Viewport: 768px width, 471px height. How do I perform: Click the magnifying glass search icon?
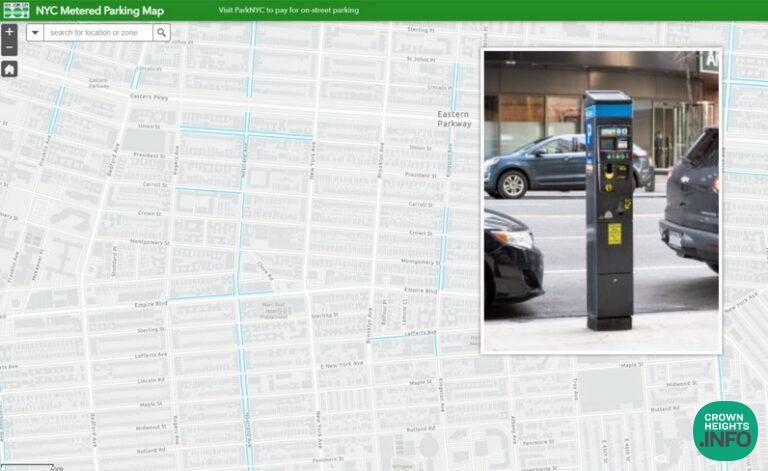pyautogui.click(x=161, y=33)
